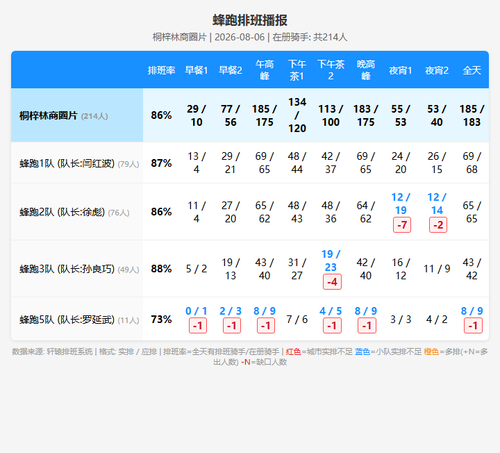Select 16 / 12 in 蜂跑3队 row
Screen dimensions: 500x453
click(401, 269)
